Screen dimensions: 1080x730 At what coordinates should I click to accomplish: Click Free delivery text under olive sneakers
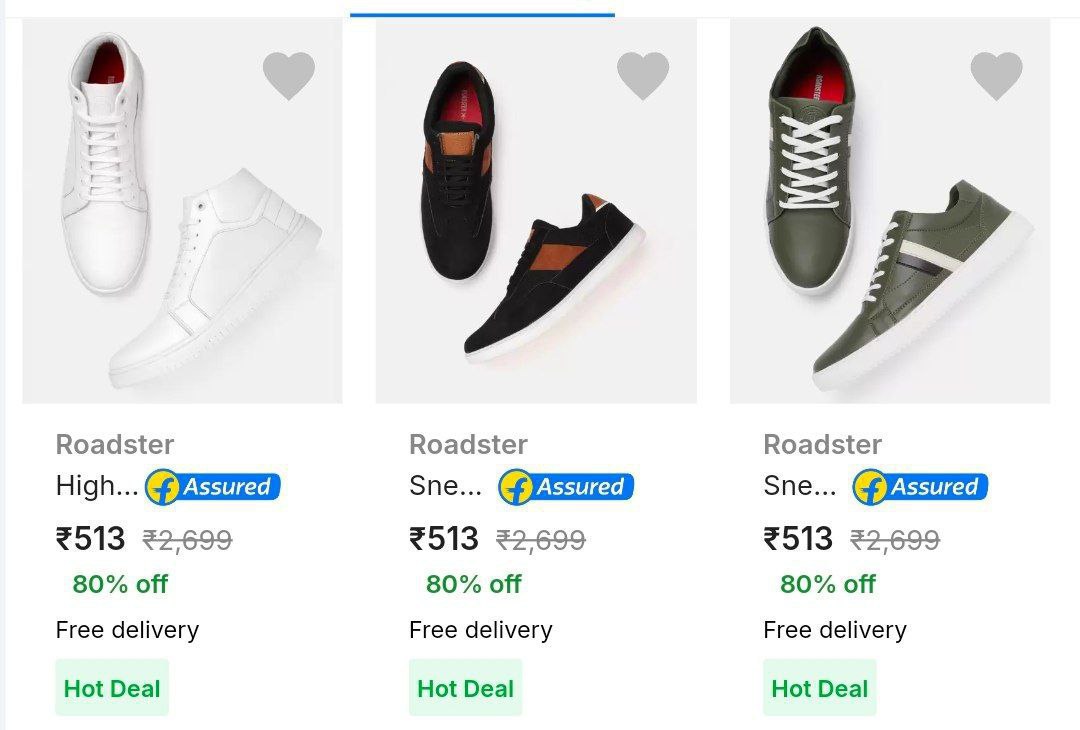[x=835, y=630]
